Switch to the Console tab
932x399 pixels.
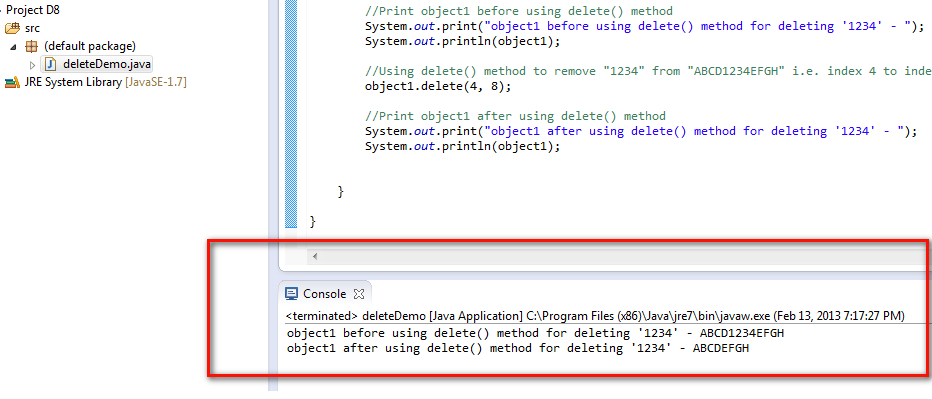coord(325,294)
